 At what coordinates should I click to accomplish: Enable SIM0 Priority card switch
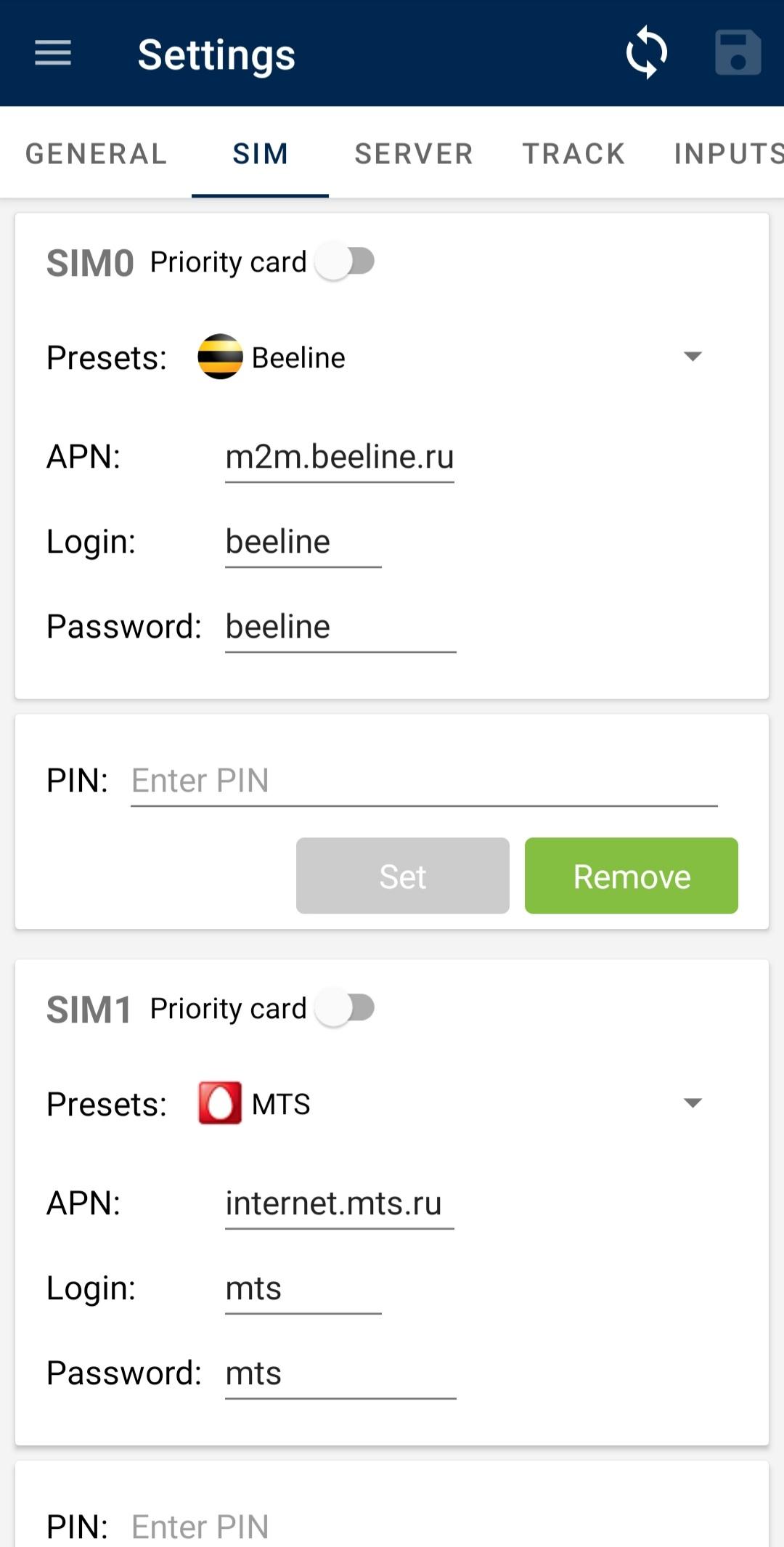pos(346,261)
